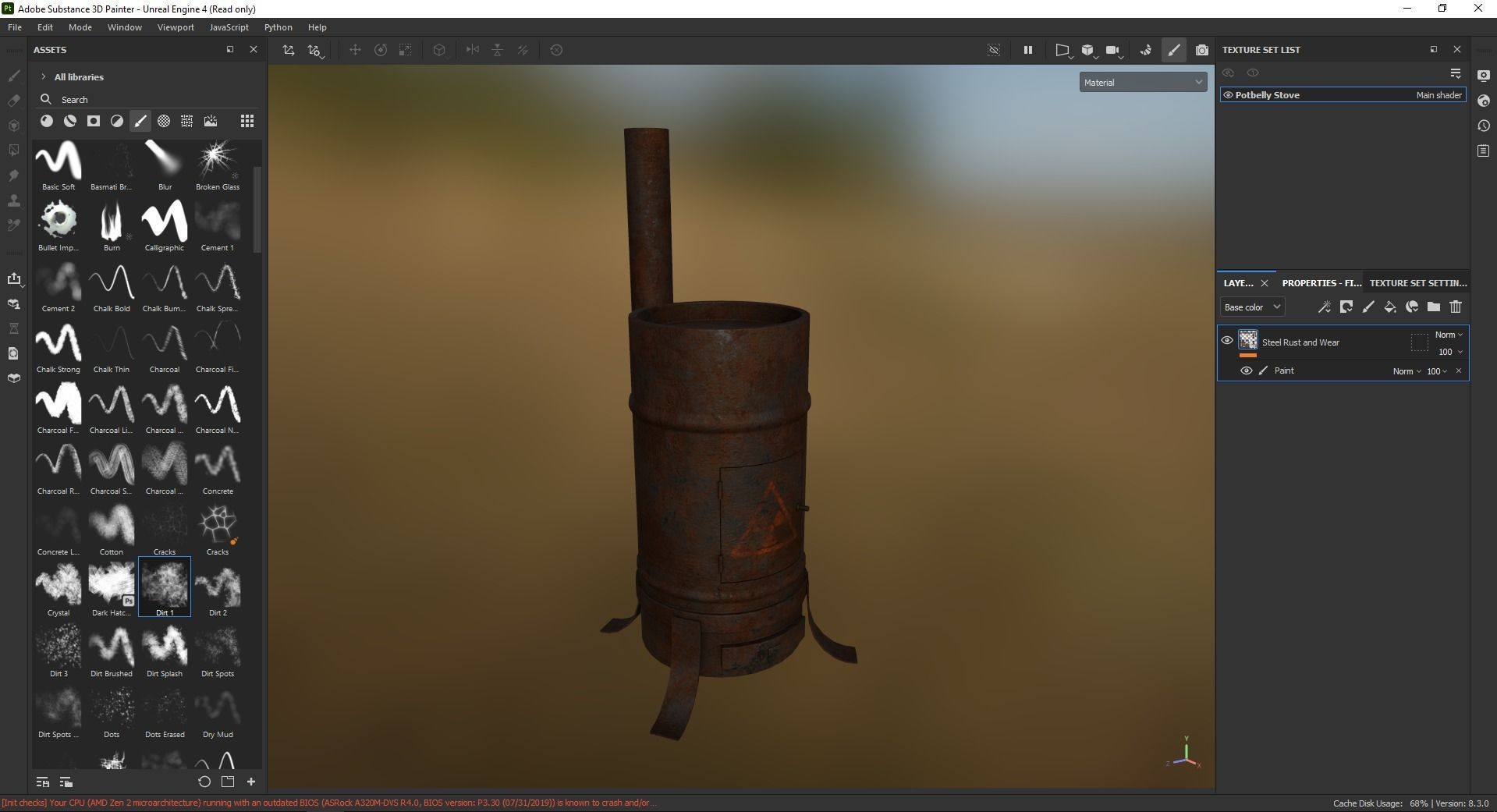Toggle Potbelly Stove texture set visibility
The height and width of the screenshot is (812, 1497).
(1228, 95)
